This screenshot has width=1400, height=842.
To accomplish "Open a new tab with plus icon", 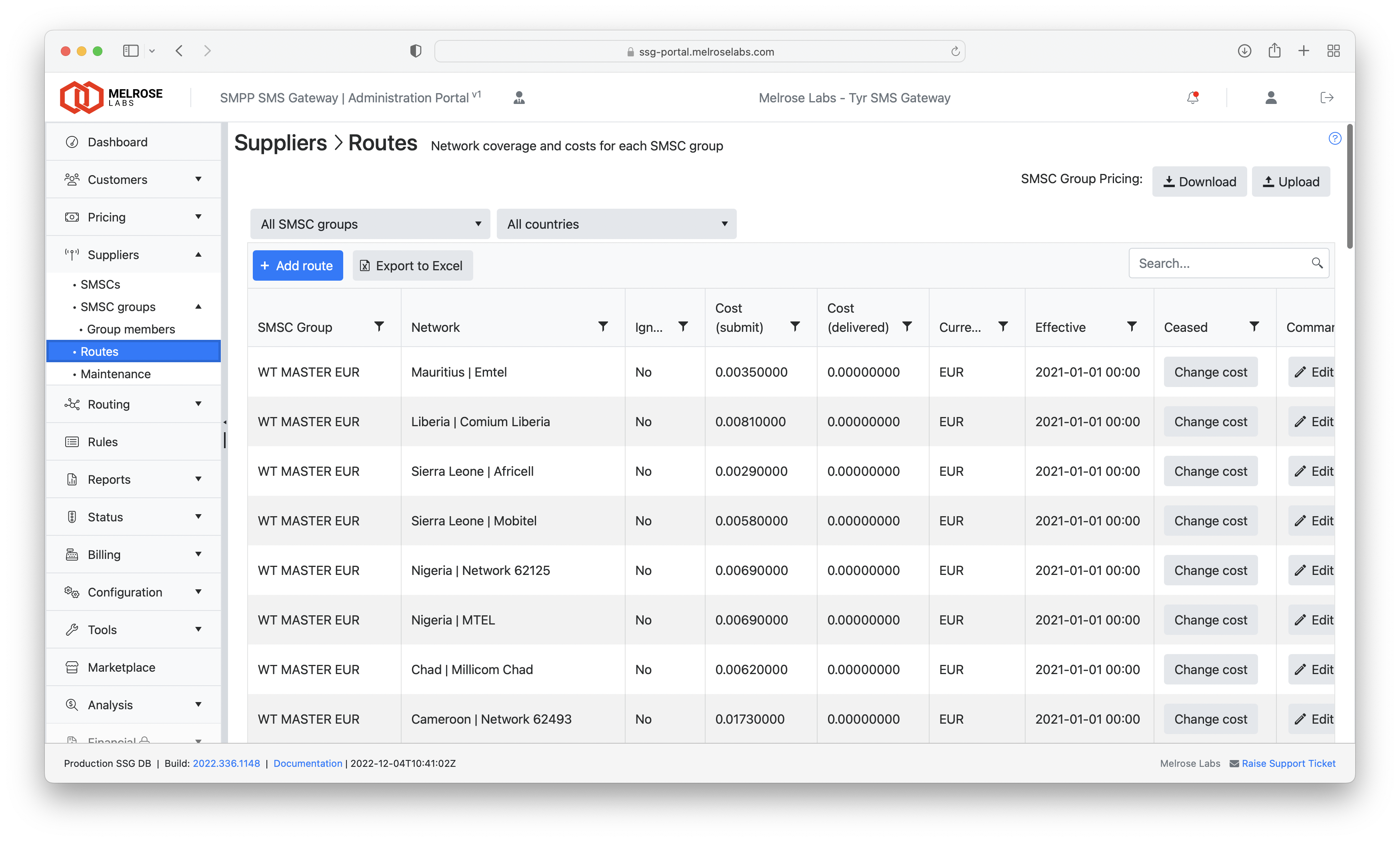I will pyautogui.click(x=1304, y=51).
